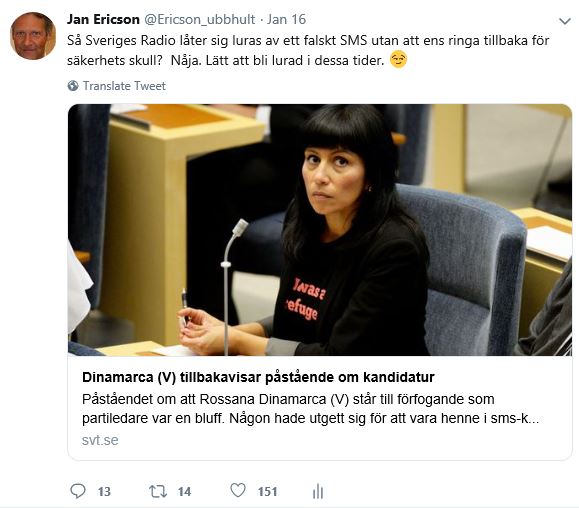Like the tweet with the heart icon
The image size is (579, 508).
coord(238,491)
